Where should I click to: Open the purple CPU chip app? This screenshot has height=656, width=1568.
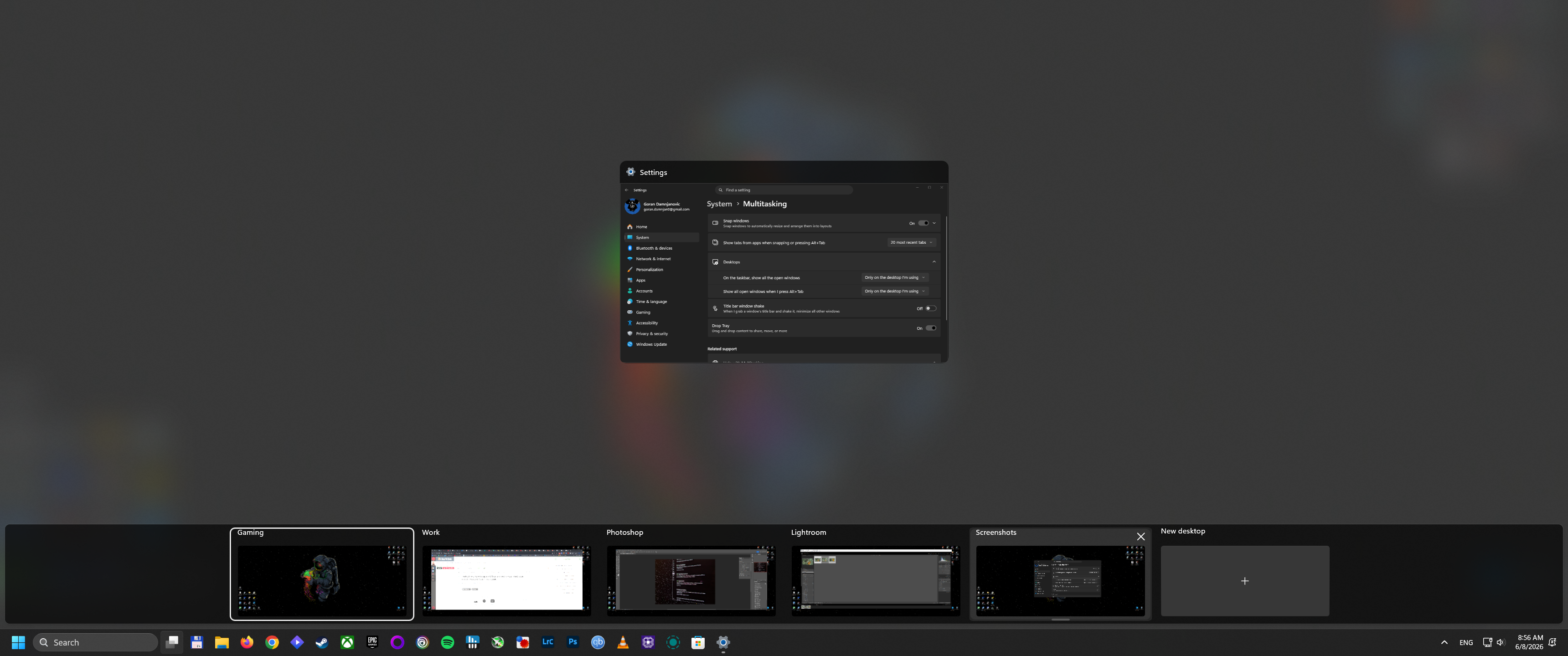648,642
